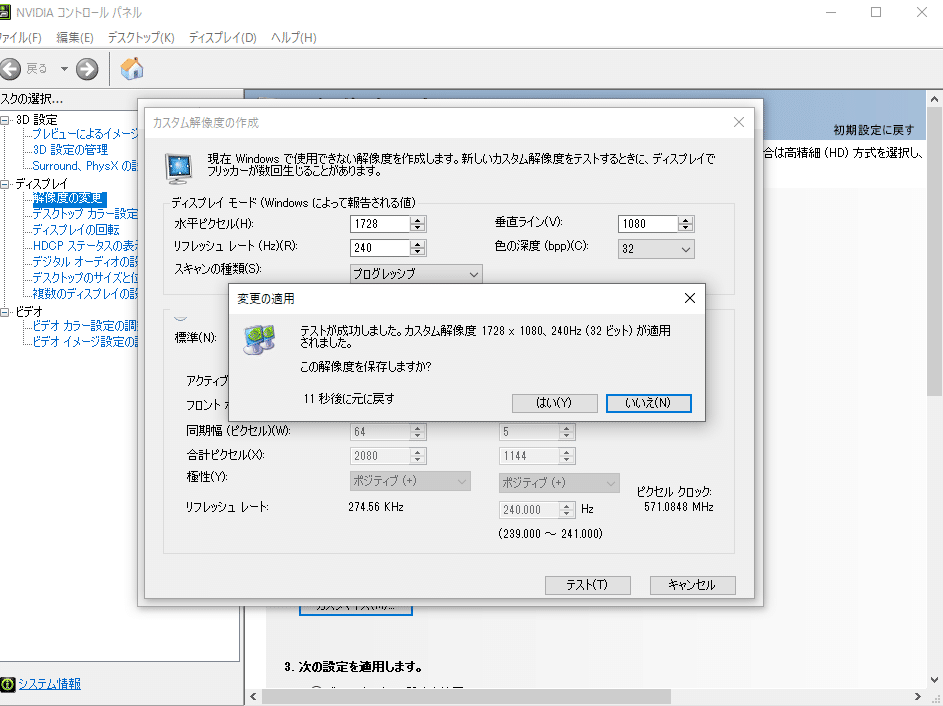Click the horizontal scrollbar right arrow

(x=918, y=696)
